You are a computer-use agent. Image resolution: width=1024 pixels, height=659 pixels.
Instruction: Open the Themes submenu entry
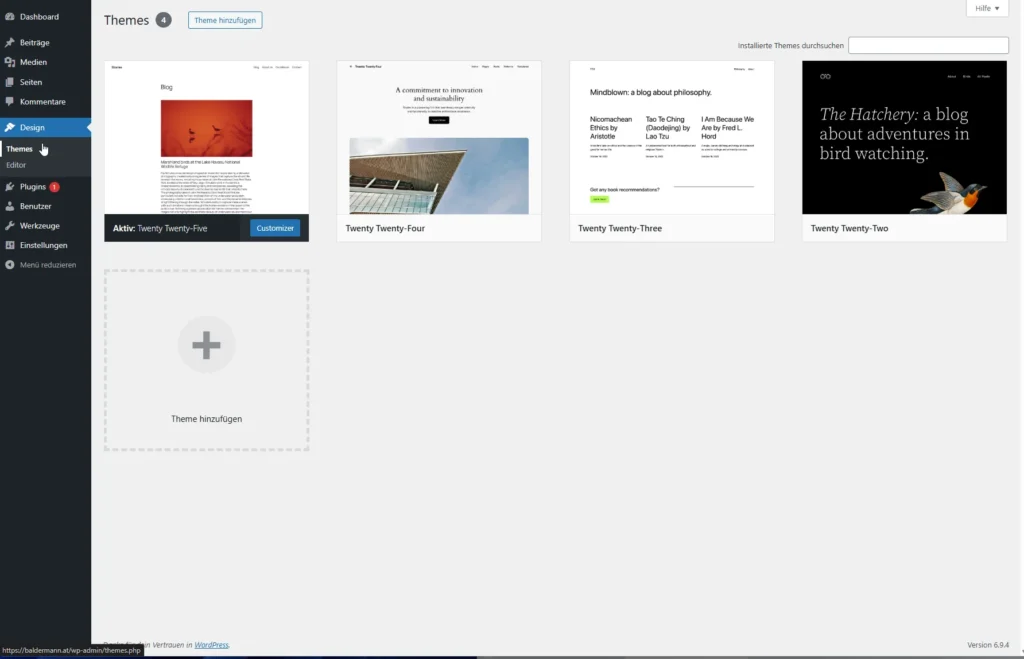[x=19, y=149]
